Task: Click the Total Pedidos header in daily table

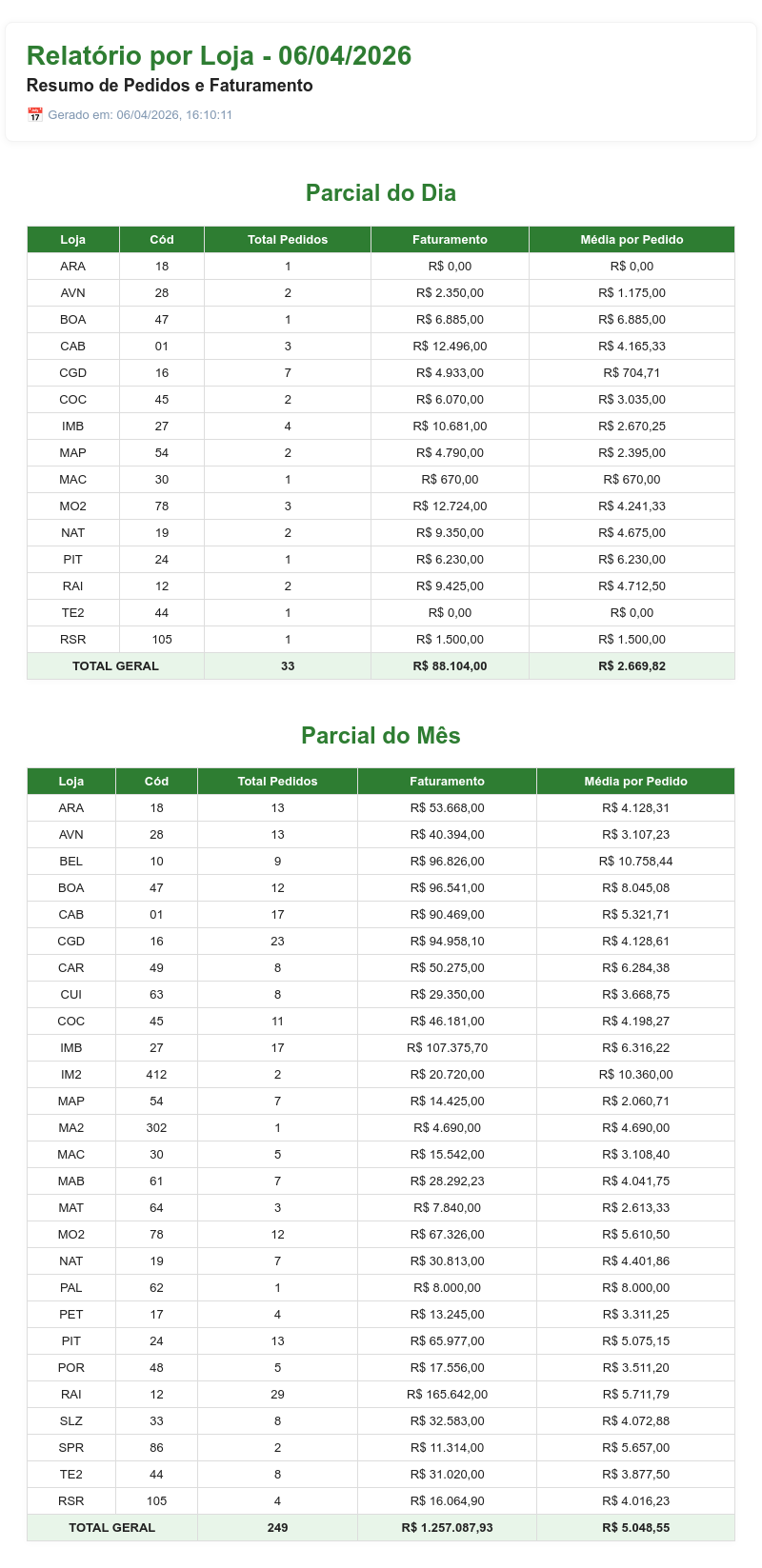Action: coord(288,240)
